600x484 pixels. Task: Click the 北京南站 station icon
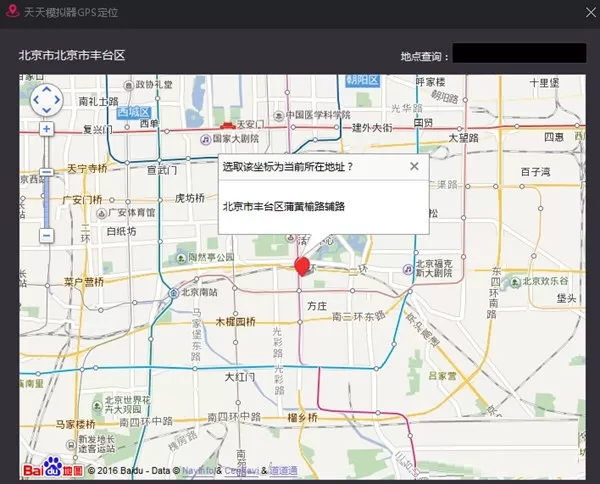tap(174, 293)
